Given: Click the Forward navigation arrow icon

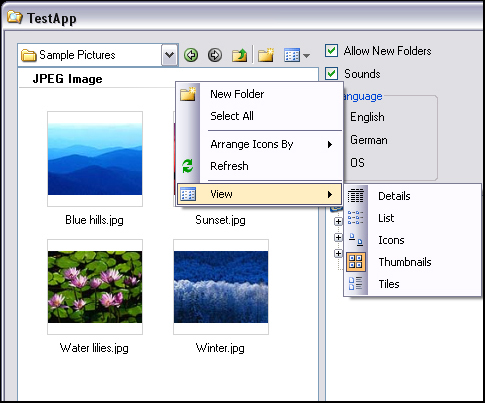Looking at the screenshot, I should 215,55.
